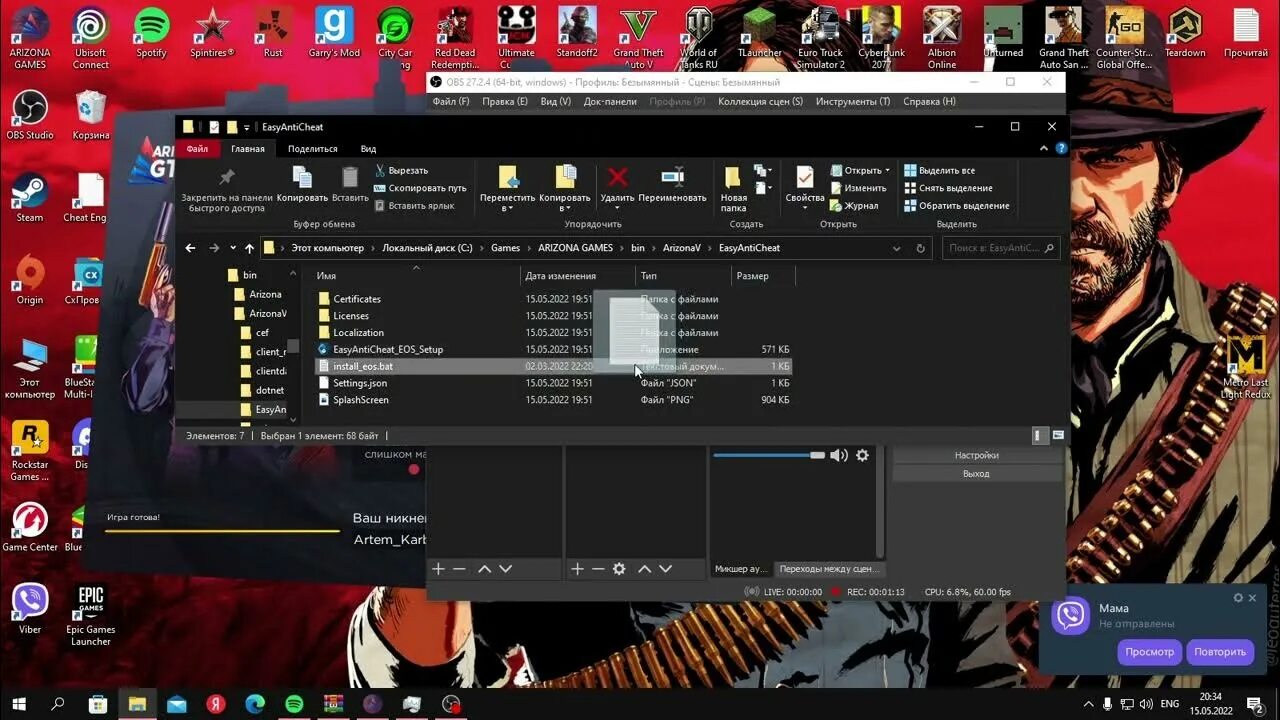Click Повторить in the Viber notification
Viewport: 1280px width, 720px height.
coord(1220,652)
